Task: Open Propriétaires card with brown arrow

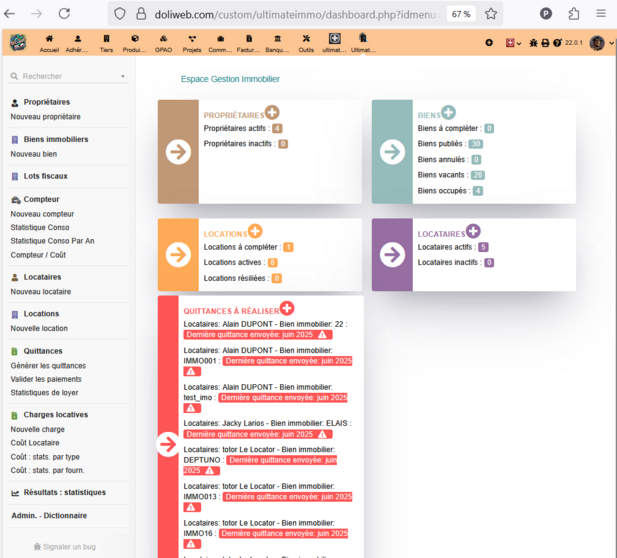Action: (178, 152)
